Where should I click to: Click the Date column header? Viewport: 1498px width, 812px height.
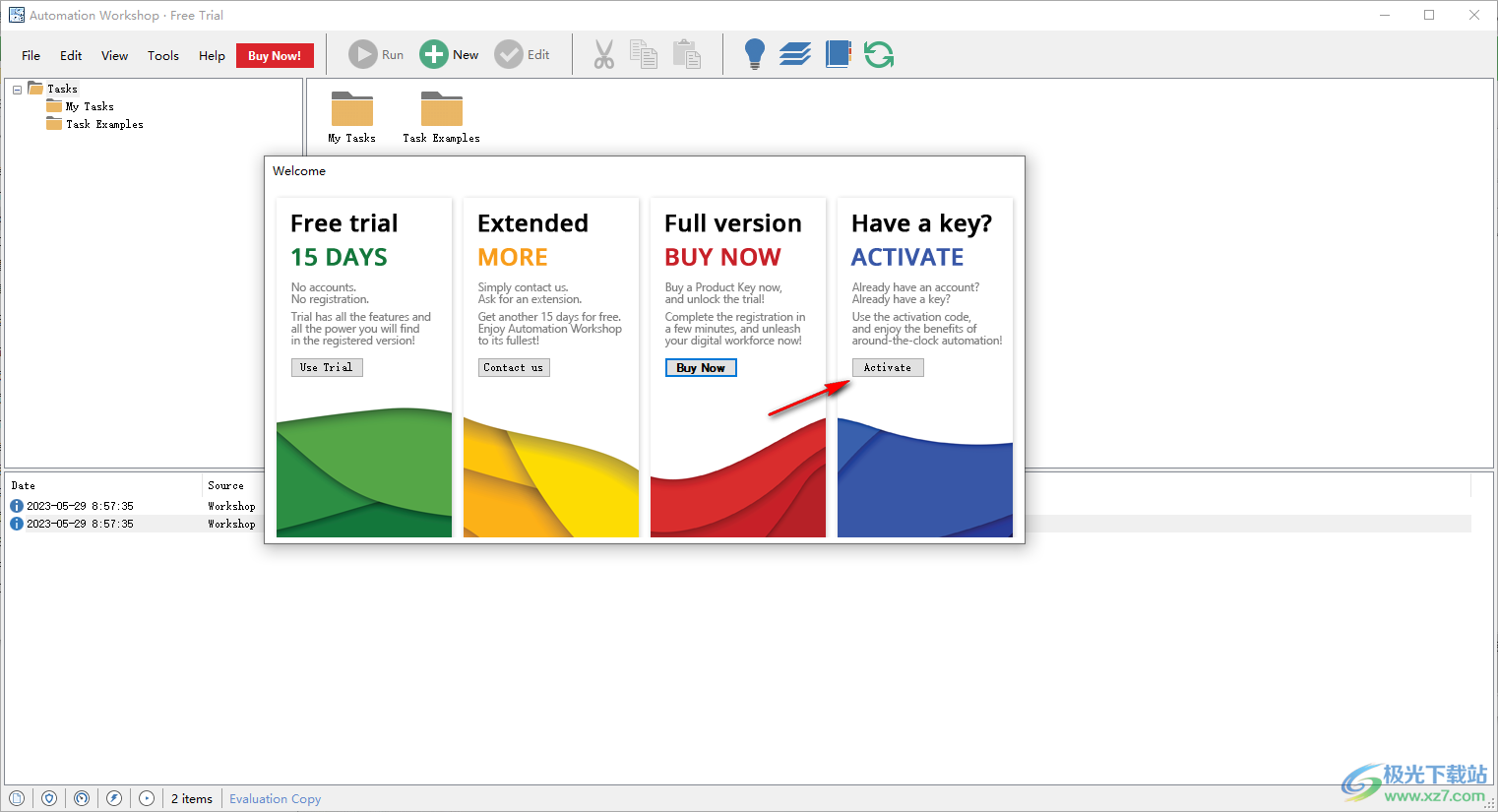103,485
